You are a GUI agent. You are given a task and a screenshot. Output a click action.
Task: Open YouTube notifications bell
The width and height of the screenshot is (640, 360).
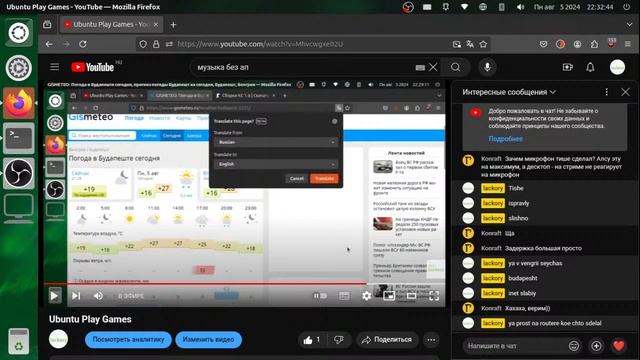pyautogui.click(x=590, y=67)
